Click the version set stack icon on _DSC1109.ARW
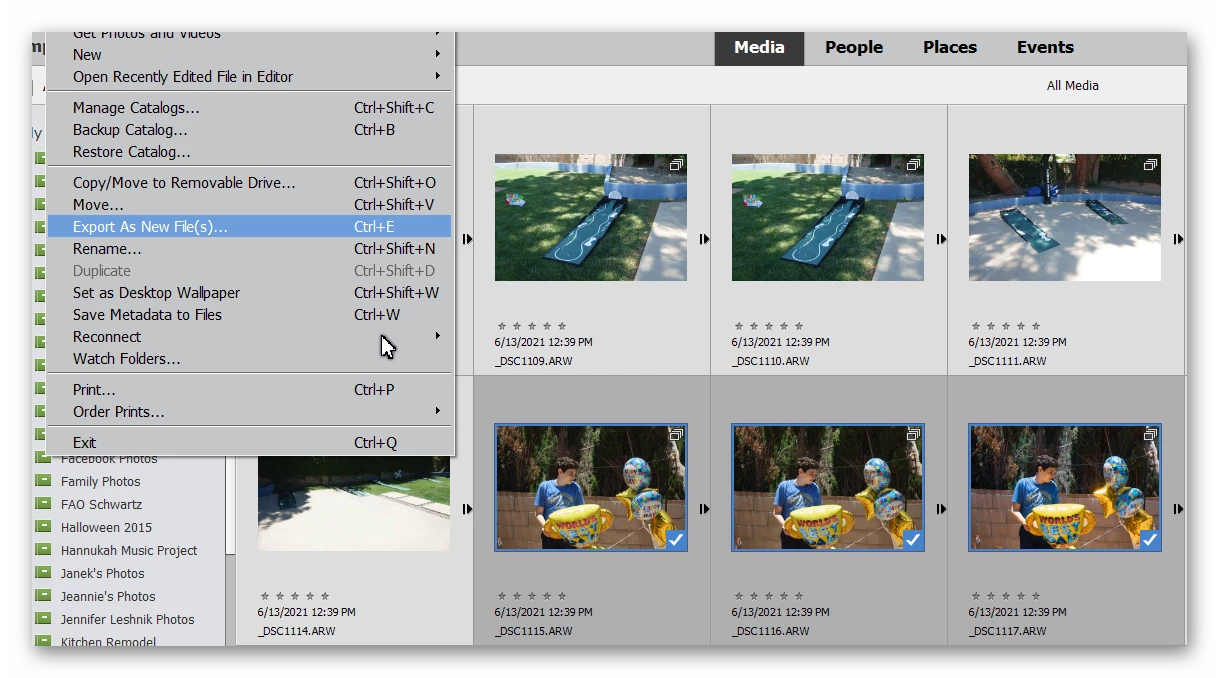Viewport: 1219px width, 678px height. pyautogui.click(x=677, y=164)
